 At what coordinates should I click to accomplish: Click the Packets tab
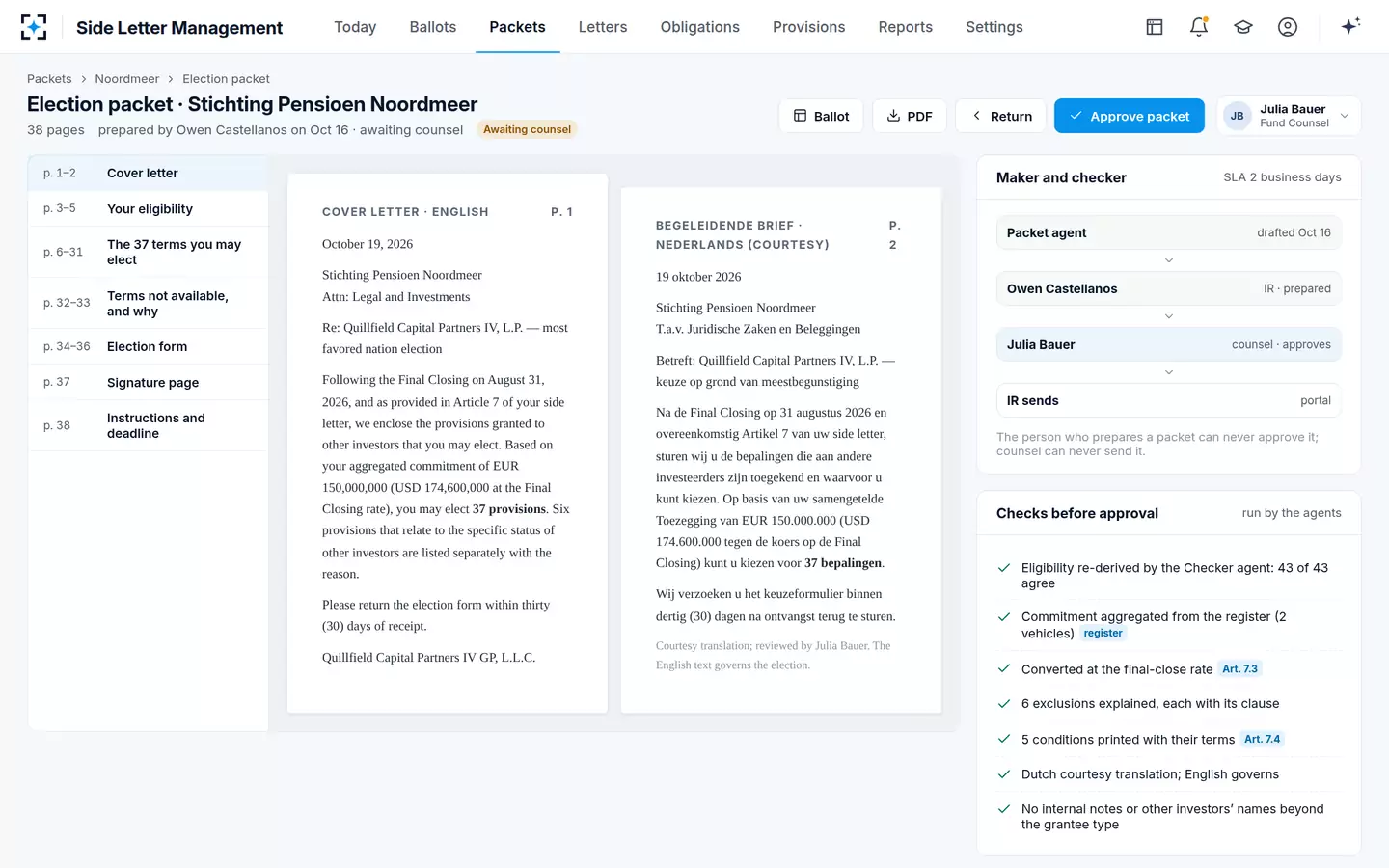518,27
